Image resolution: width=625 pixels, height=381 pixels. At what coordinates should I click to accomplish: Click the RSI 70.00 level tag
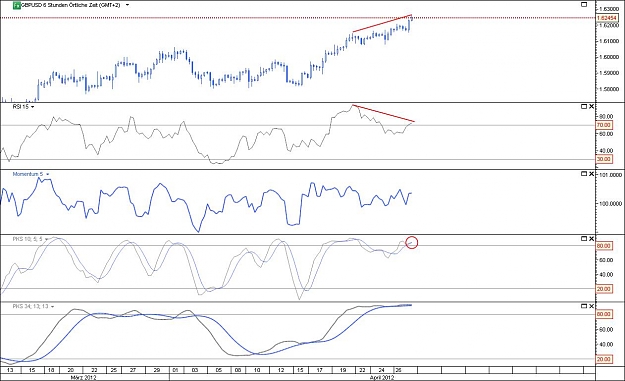pyautogui.click(x=603, y=125)
